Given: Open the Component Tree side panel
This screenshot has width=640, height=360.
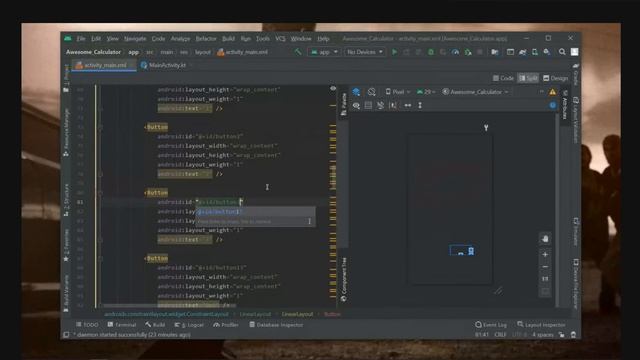Looking at the screenshot, I should tap(344, 280).
